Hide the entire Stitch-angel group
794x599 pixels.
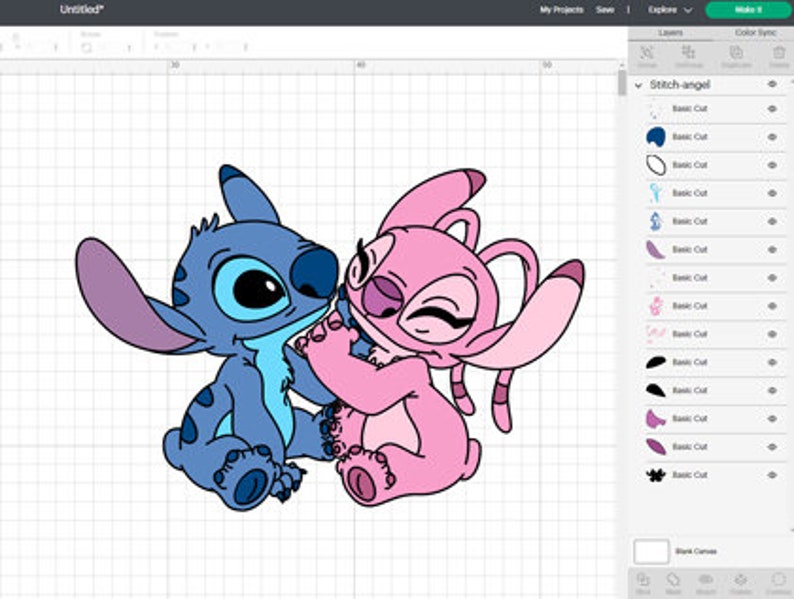[772, 84]
